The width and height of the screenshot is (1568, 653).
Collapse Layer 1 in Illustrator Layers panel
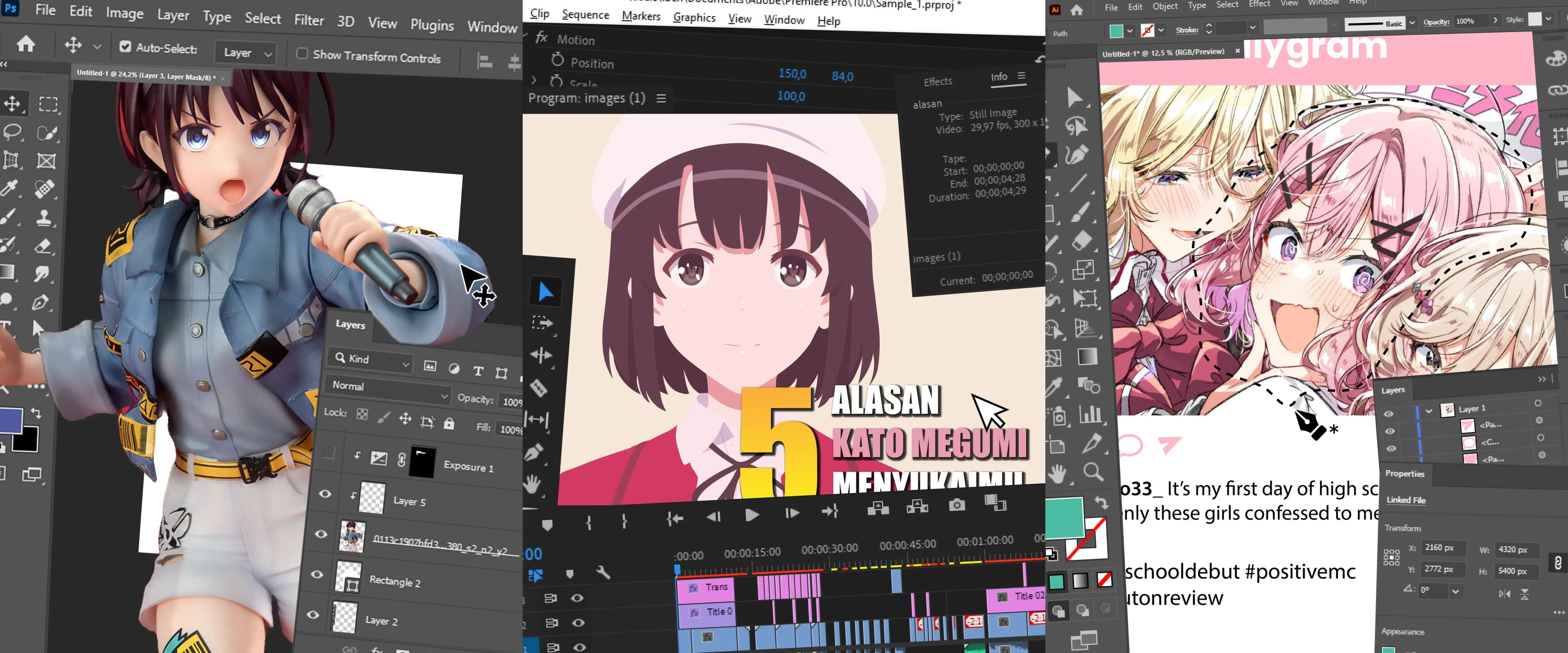click(x=1429, y=411)
